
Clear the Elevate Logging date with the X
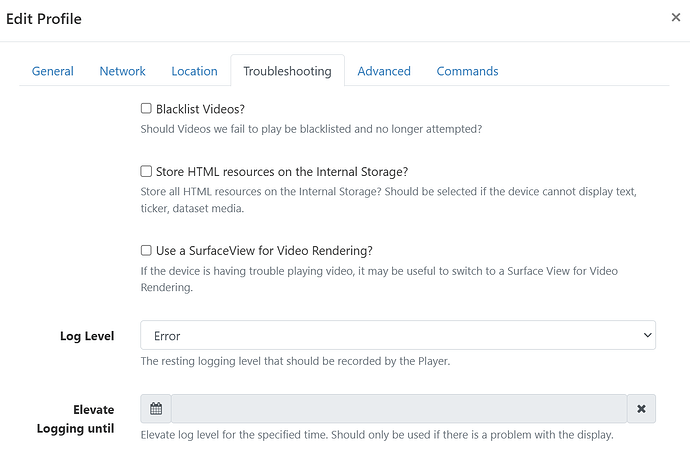pyautogui.click(x=641, y=409)
